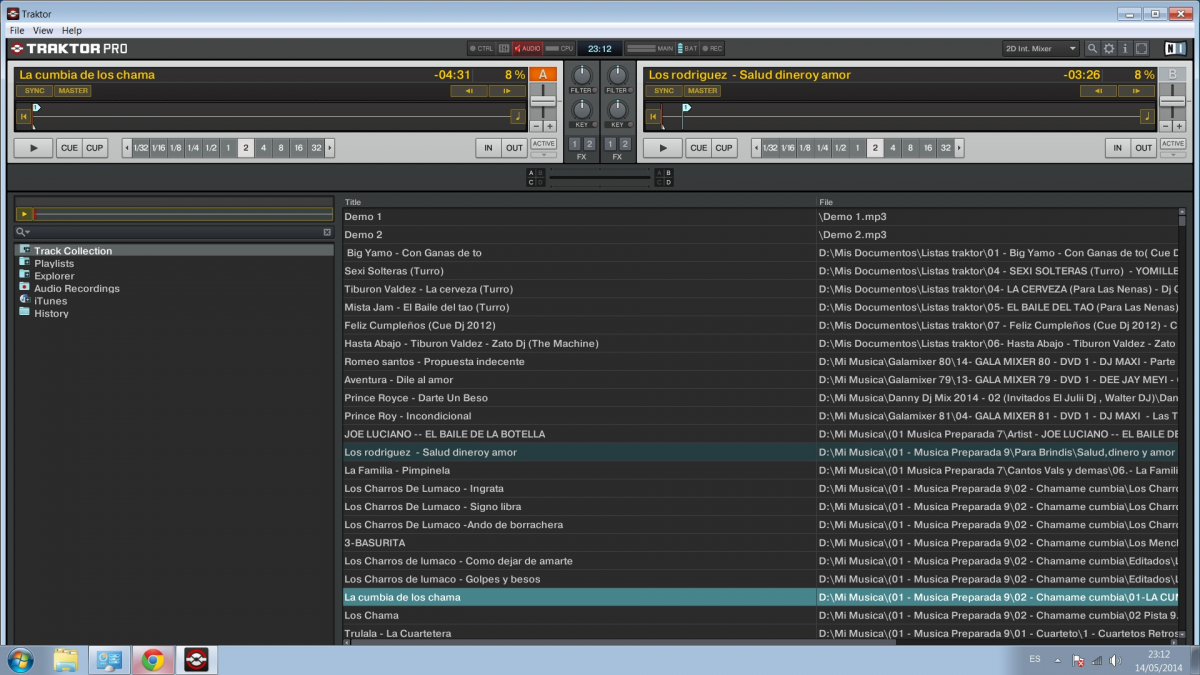Open Audio Recordings folder in browser tree
This screenshot has width=1200, height=675.
pos(76,288)
